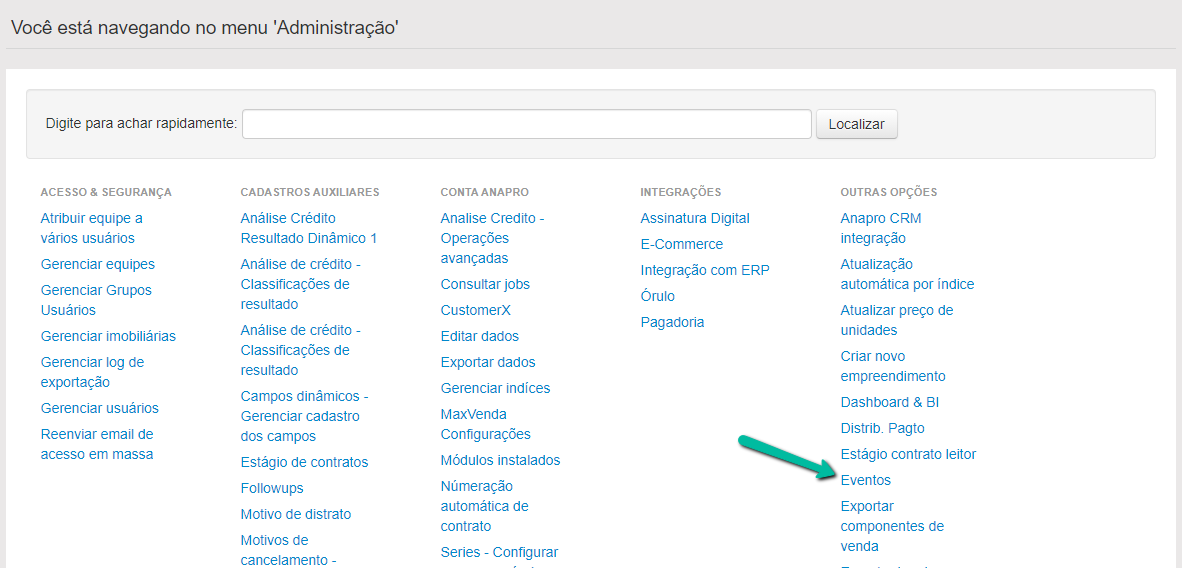The height and width of the screenshot is (568, 1182).
Task: Open Assinatura Digital integration
Action: [x=695, y=218]
